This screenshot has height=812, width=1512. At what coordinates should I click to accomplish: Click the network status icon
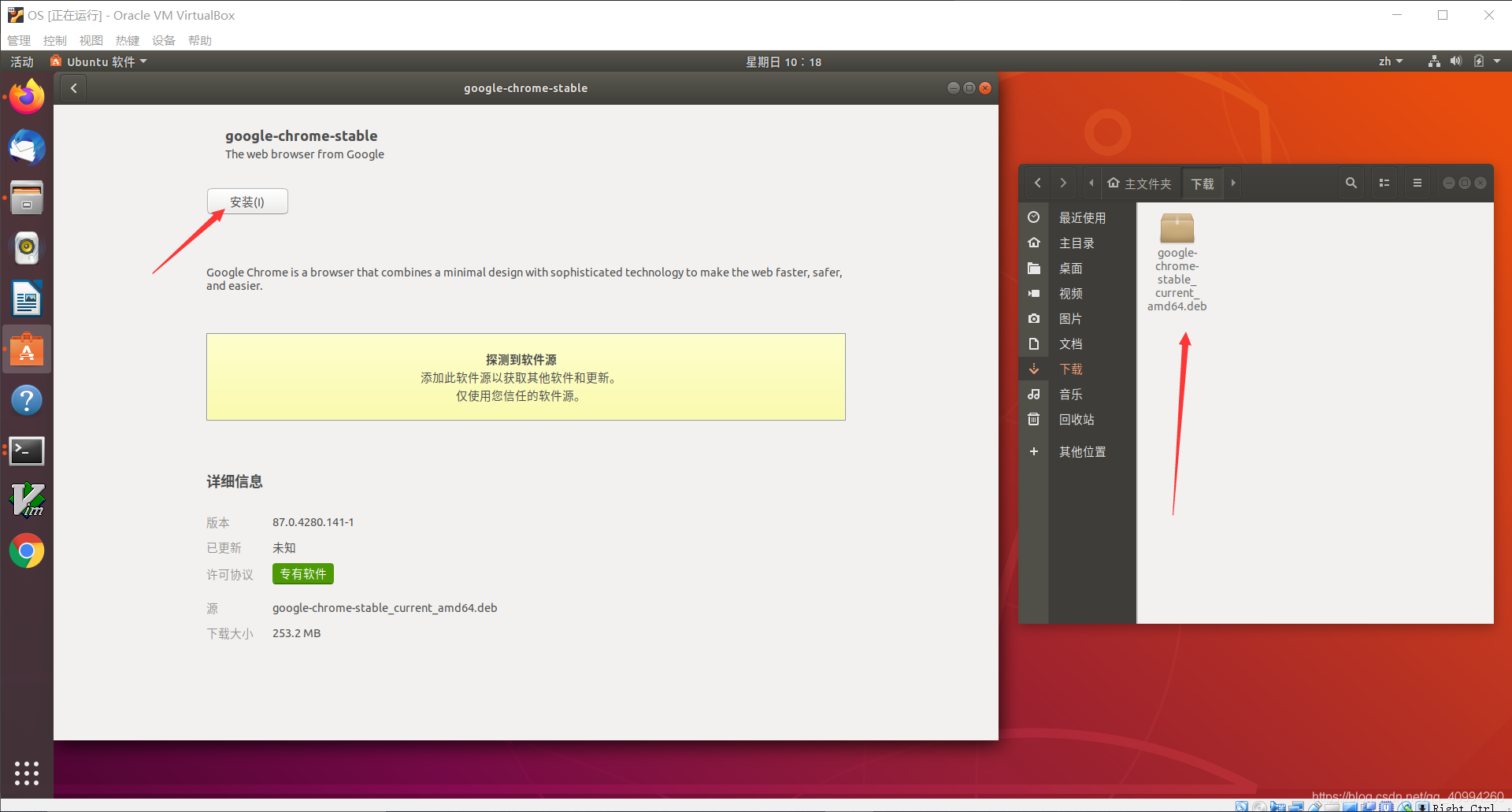coord(1434,61)
